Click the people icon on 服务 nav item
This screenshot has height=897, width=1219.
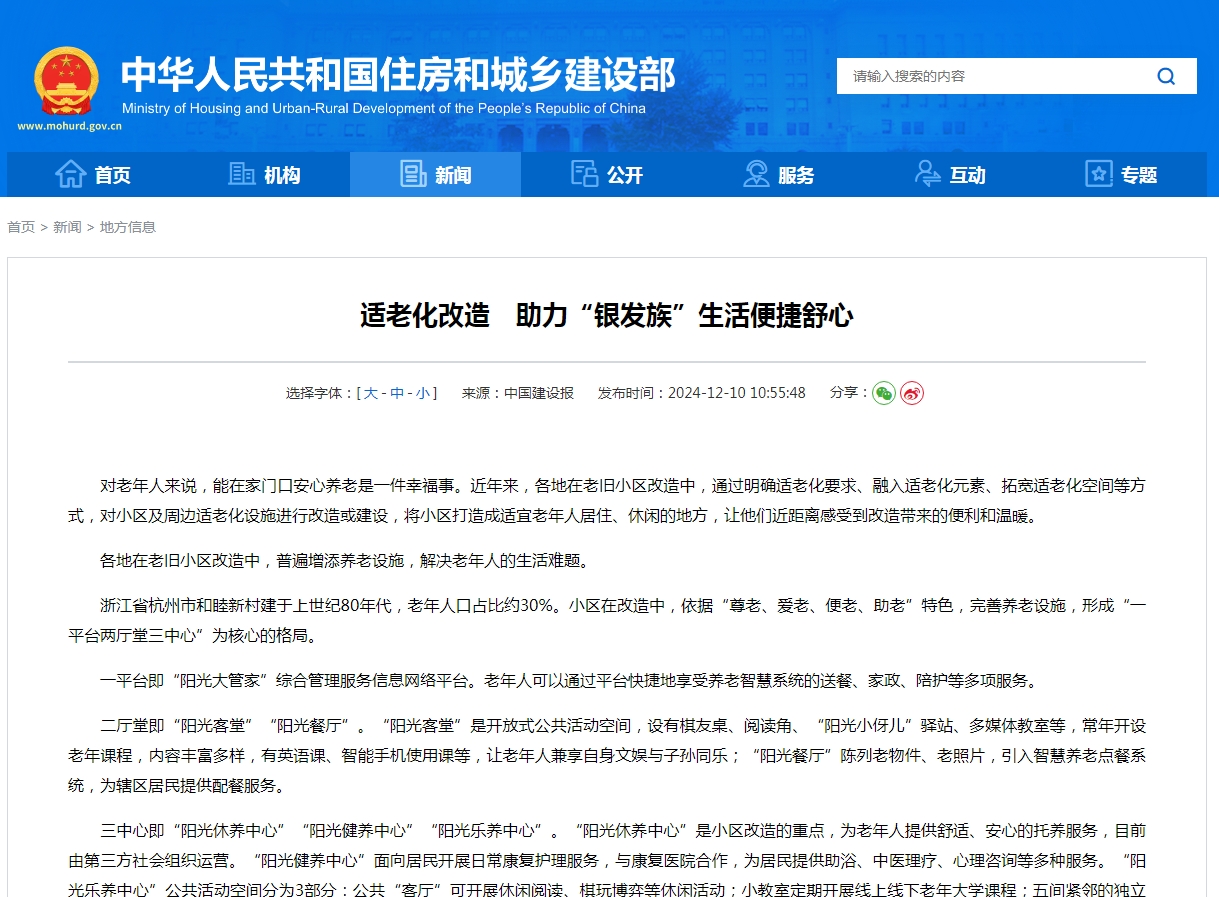pos(755,173)
